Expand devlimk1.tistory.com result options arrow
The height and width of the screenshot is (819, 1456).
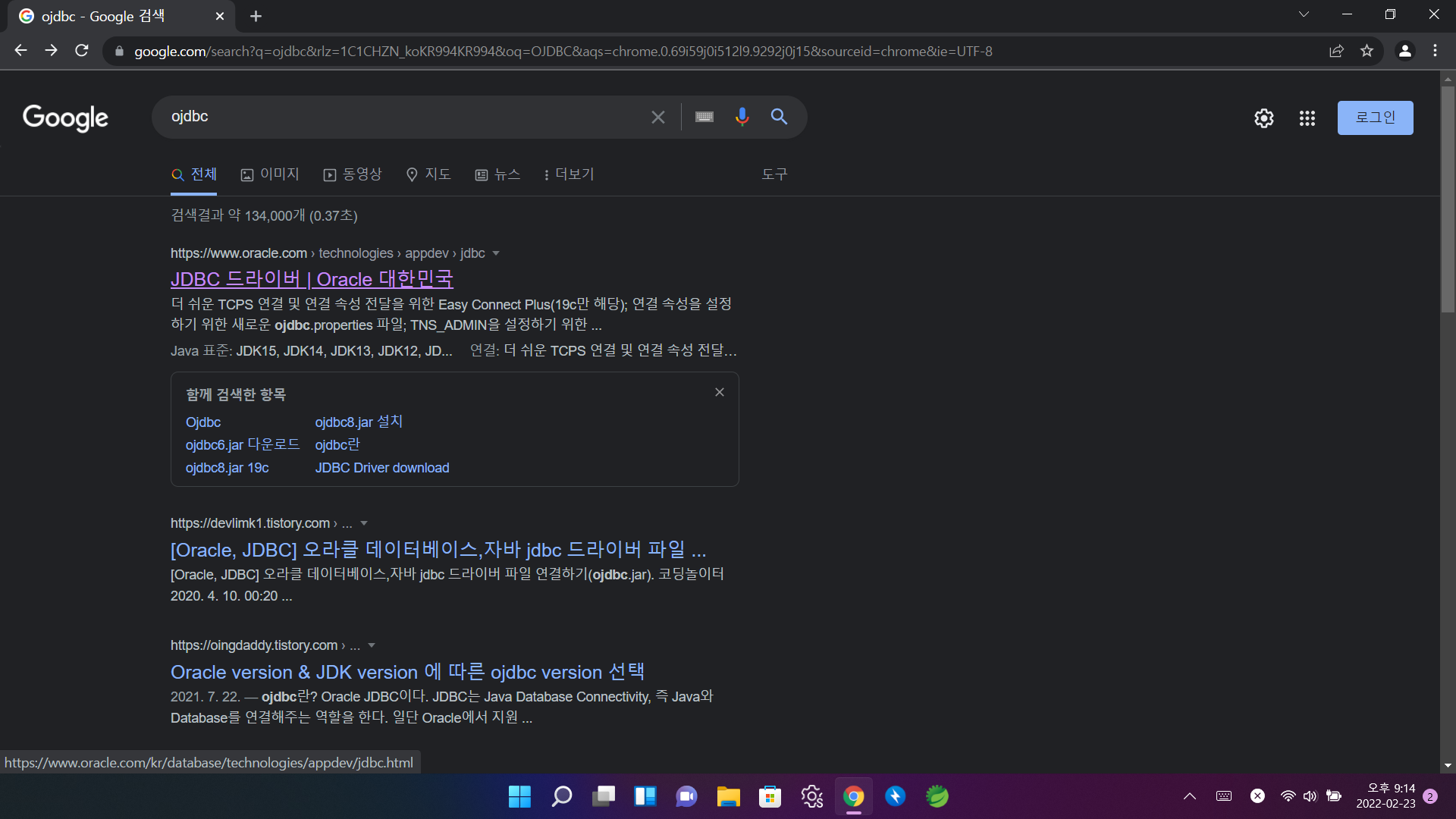[x=364, y=523]
